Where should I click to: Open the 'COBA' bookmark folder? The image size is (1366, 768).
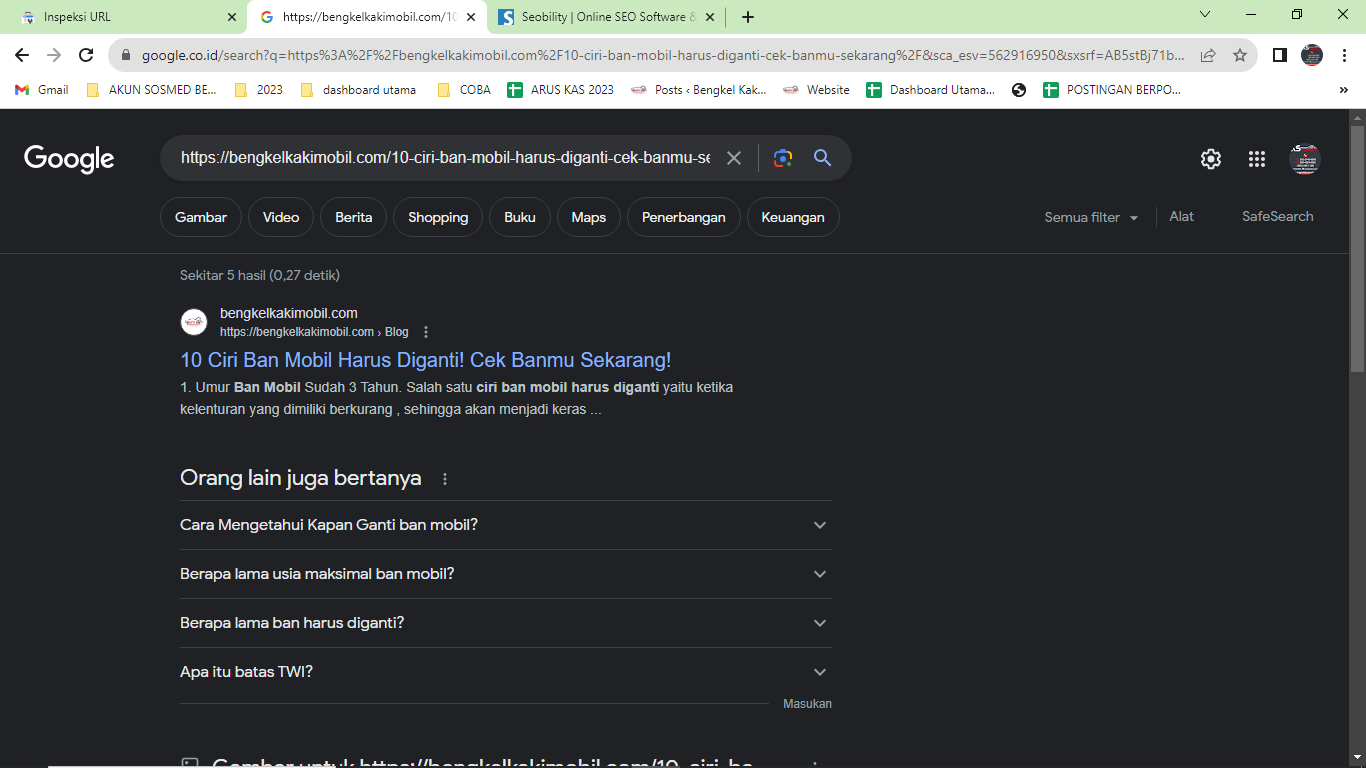[x=464, y=90]
